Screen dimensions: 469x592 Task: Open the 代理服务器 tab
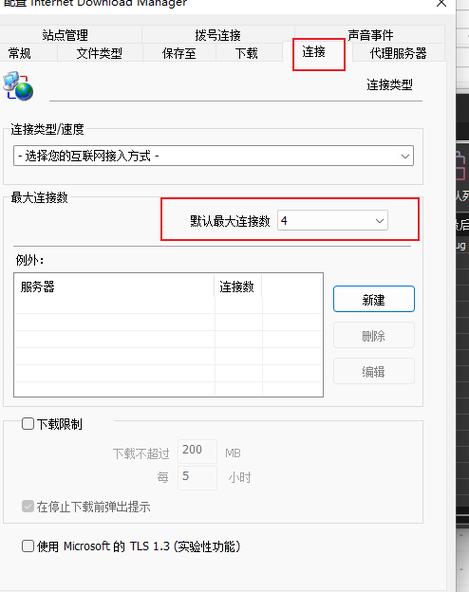(x=398, y=53)
